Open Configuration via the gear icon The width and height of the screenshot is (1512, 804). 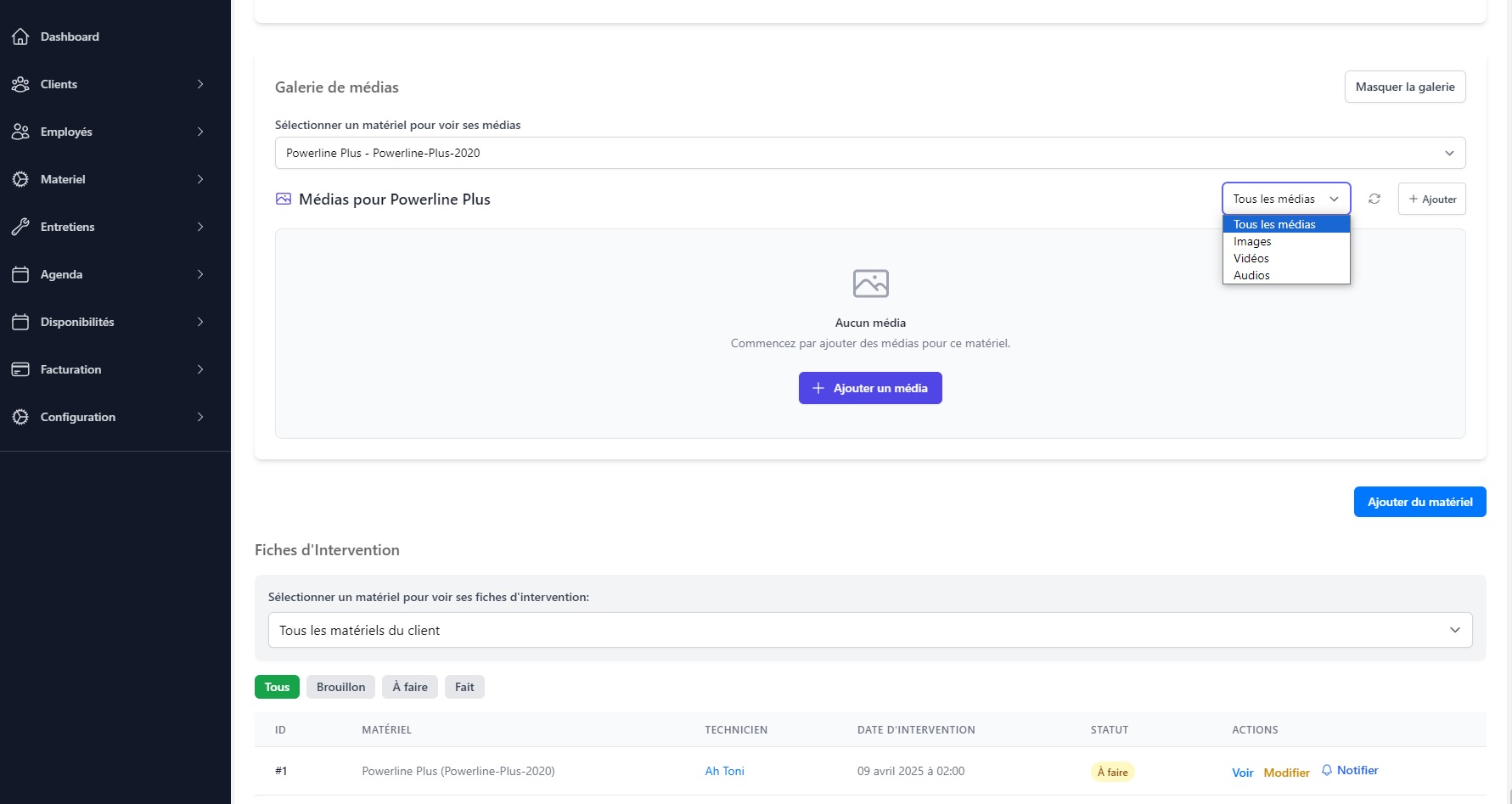[x=20, y=417]
